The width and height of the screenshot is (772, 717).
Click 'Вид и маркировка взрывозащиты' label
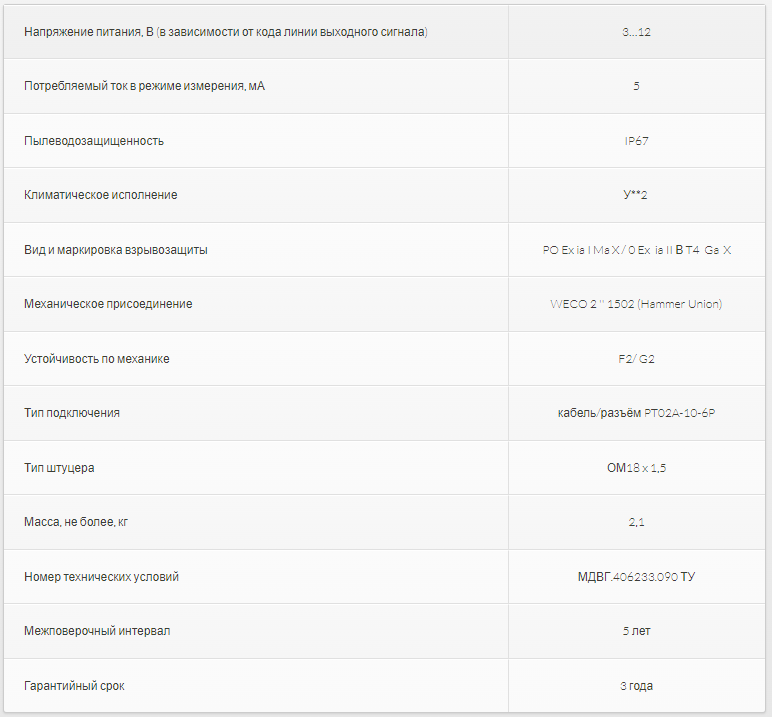[116, 250]
